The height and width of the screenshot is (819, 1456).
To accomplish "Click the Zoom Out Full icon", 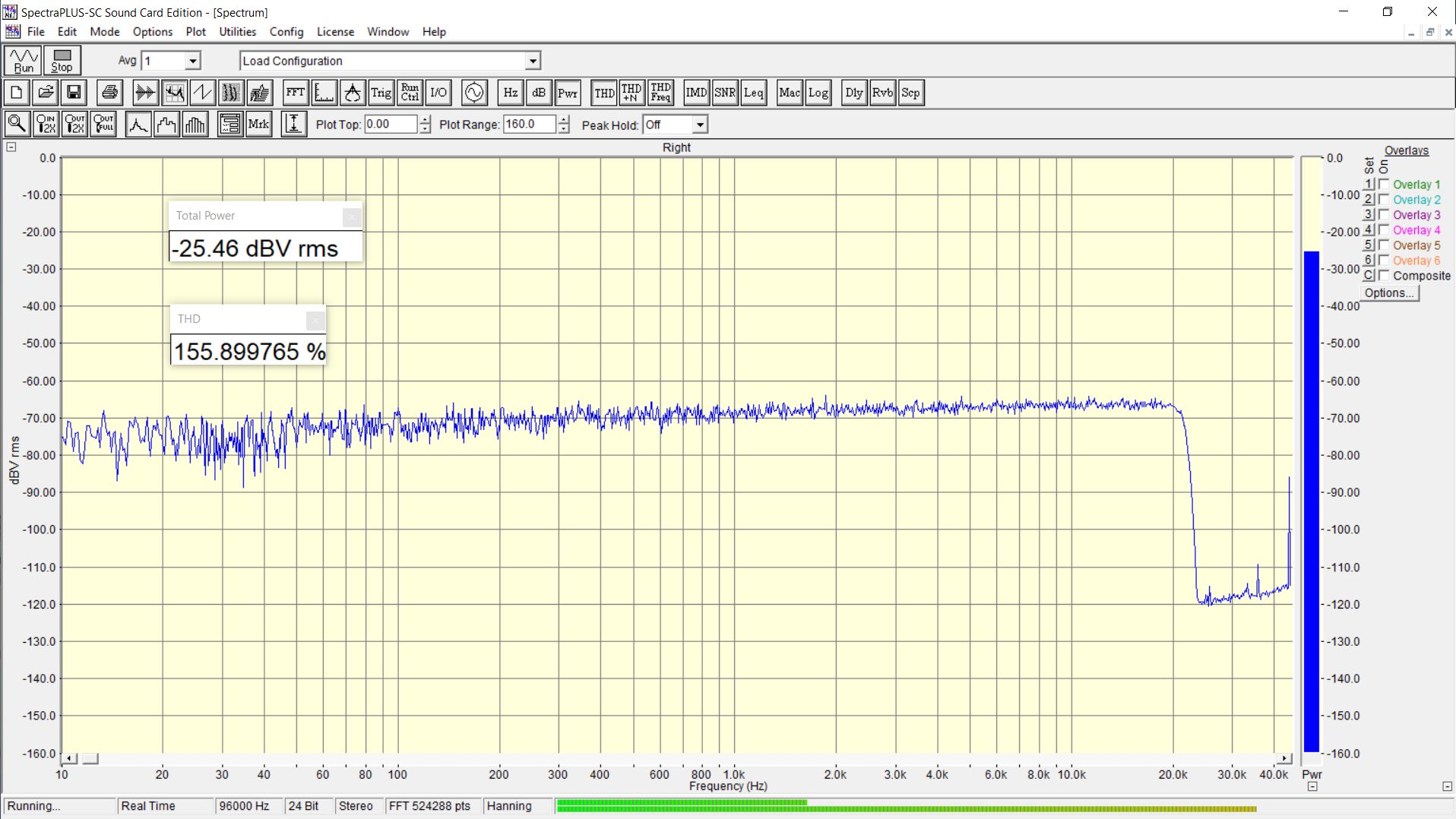I will coord(103,124).
